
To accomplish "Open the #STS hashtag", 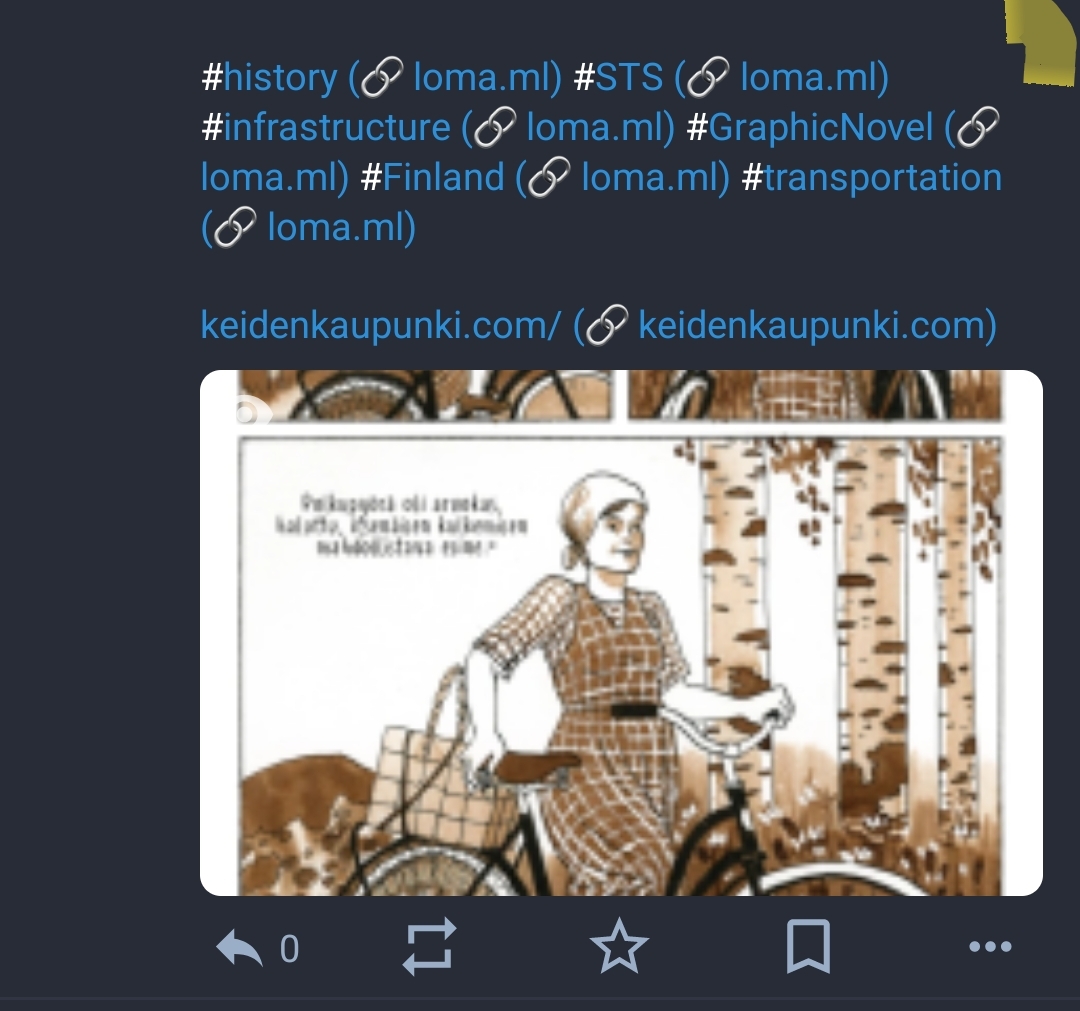I will [x=619, y=77].
